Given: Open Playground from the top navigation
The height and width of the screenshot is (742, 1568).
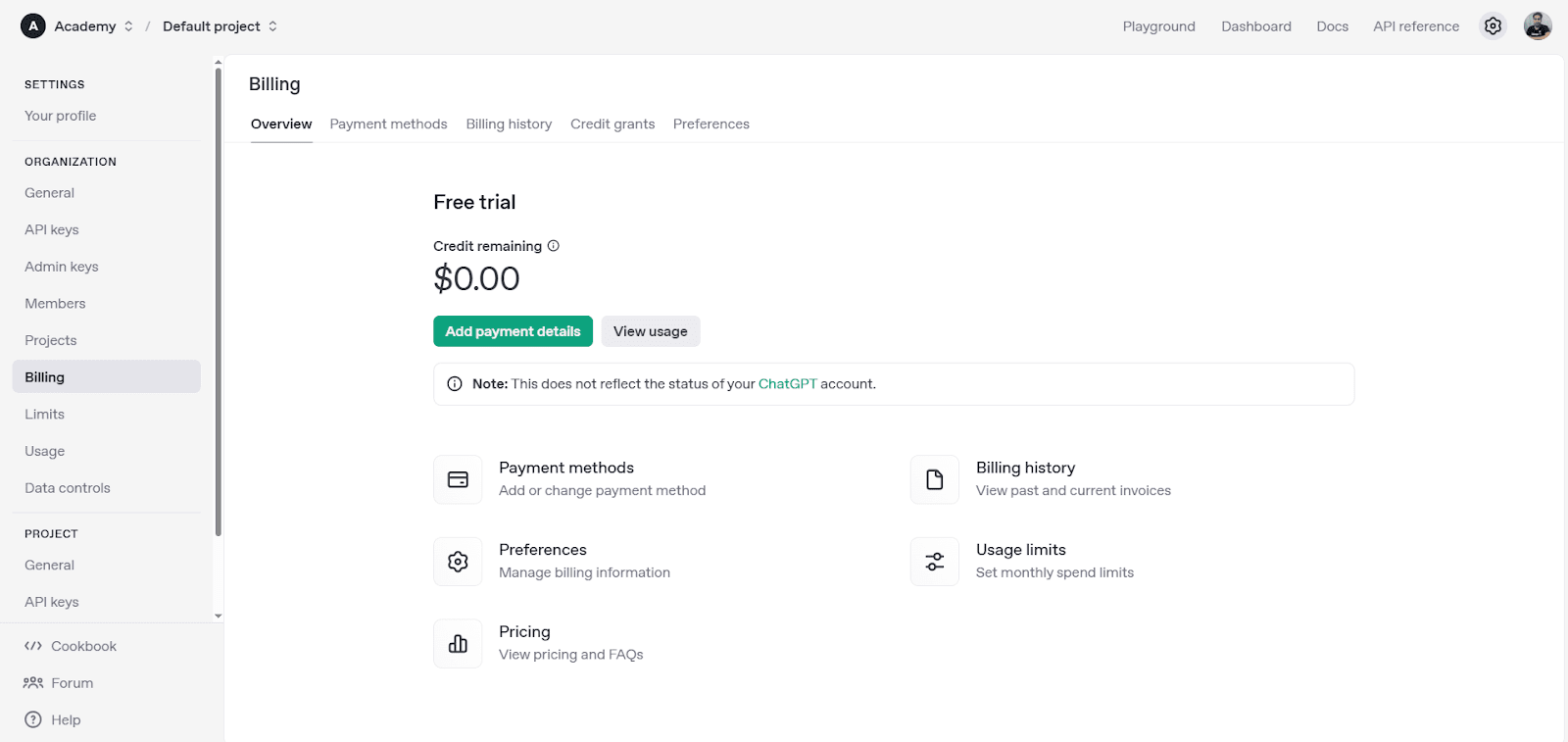Looking at the screenshot, I should click(x=1159, y=26).
